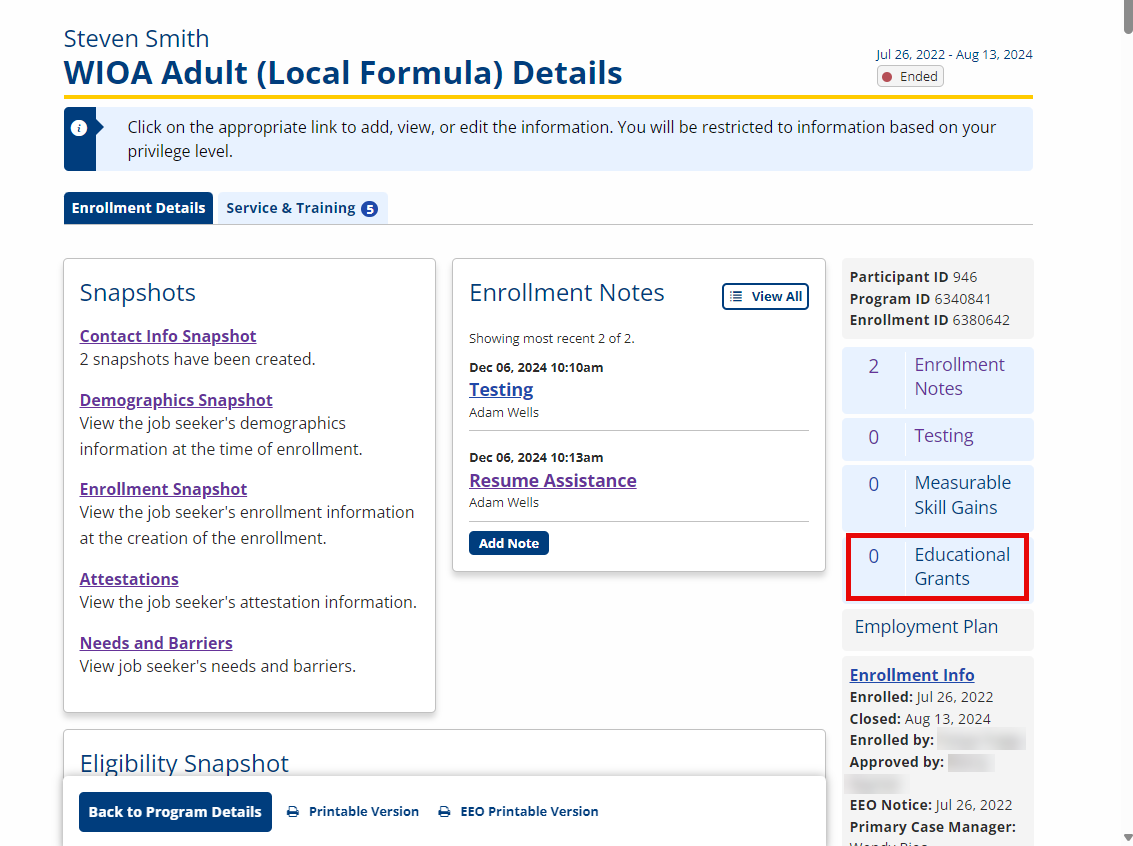Click the Primary Case Manager label

933,827
